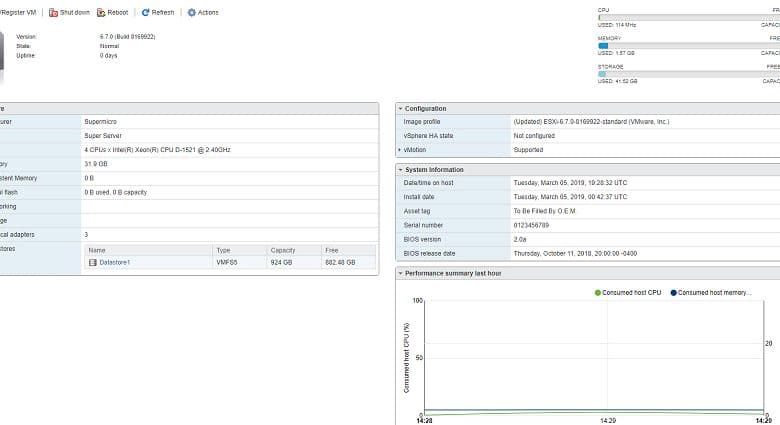This screenshot has height=425, width=780.
Task: Click the BIOS version label
Action: [422, 239]
